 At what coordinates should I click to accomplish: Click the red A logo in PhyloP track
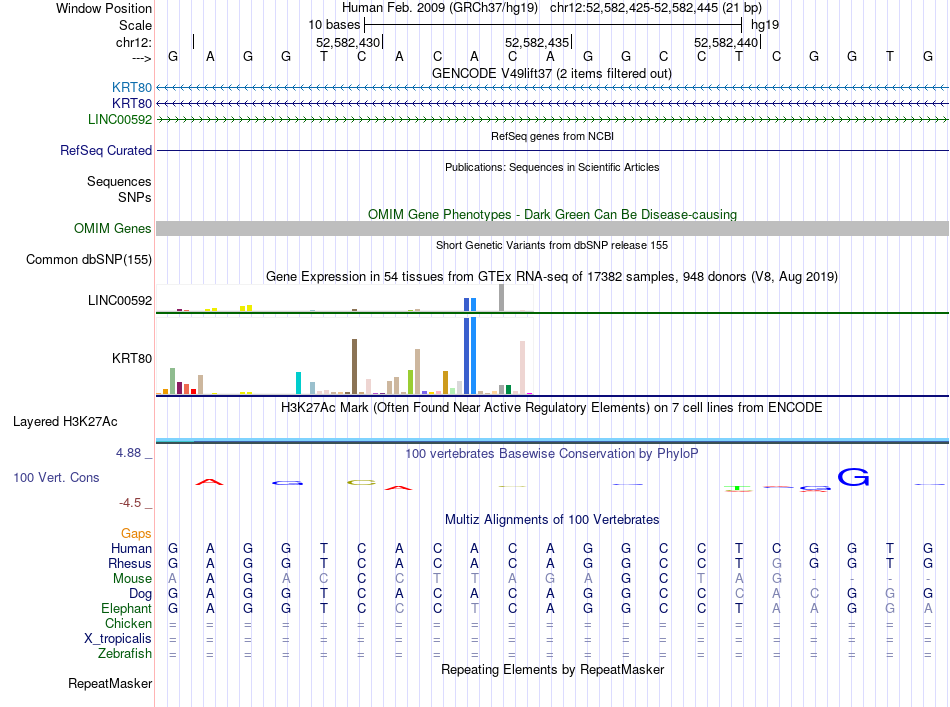coord(210,482)
